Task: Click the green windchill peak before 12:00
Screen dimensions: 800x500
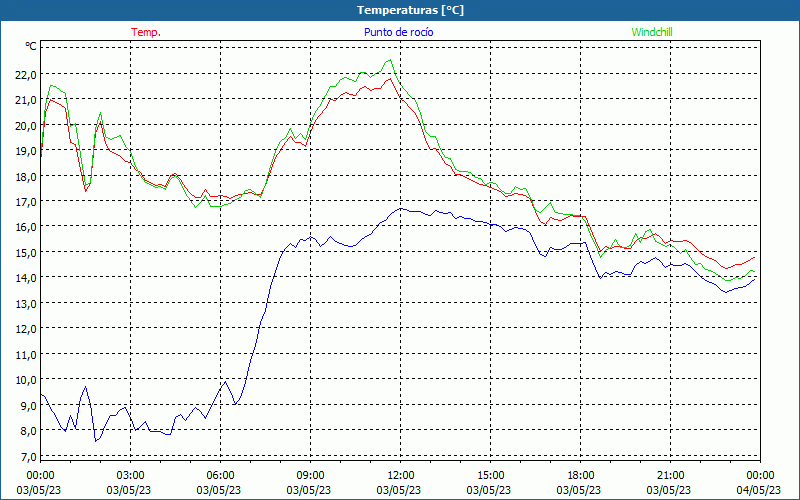Action: coord(390,60)
